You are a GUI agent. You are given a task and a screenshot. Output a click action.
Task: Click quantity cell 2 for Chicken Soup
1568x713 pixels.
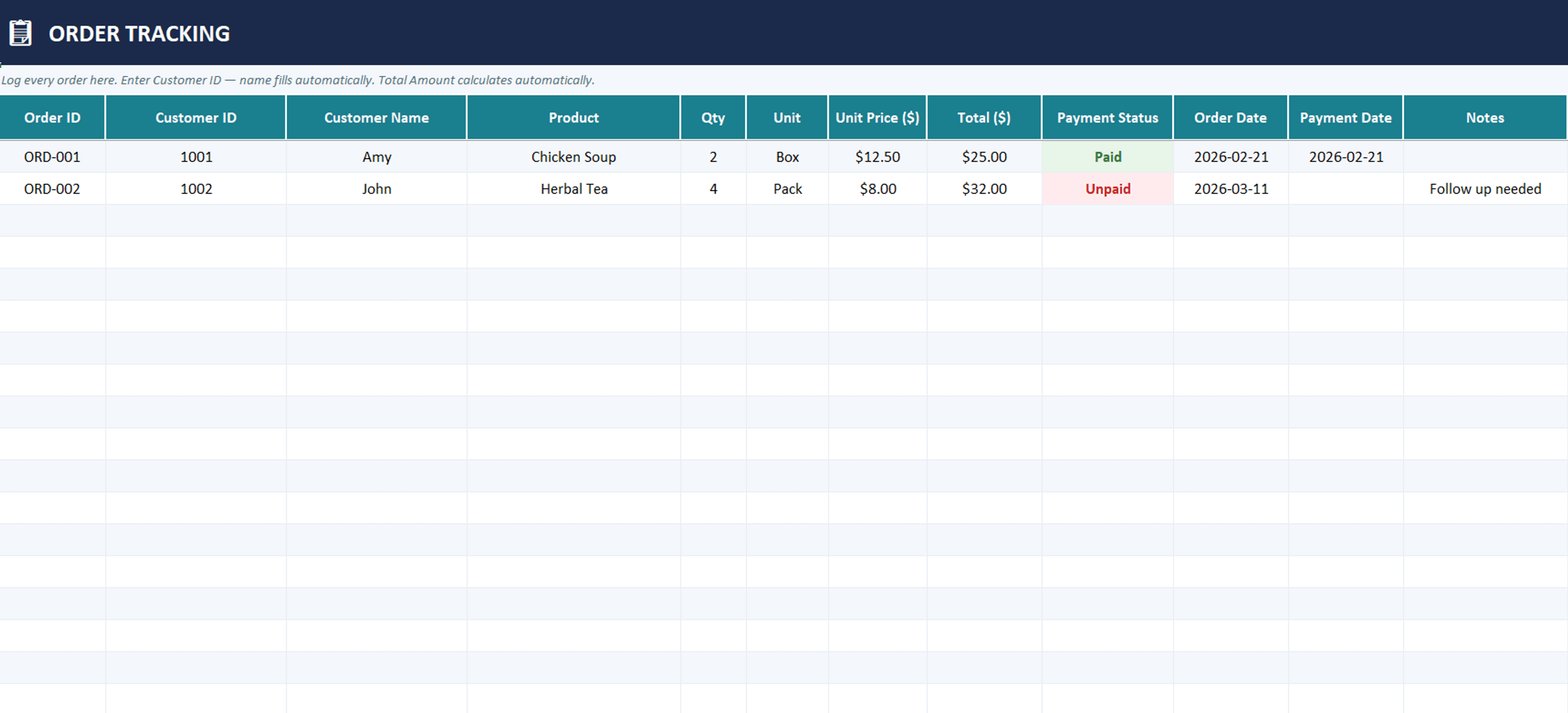click(x=714, y=157)
